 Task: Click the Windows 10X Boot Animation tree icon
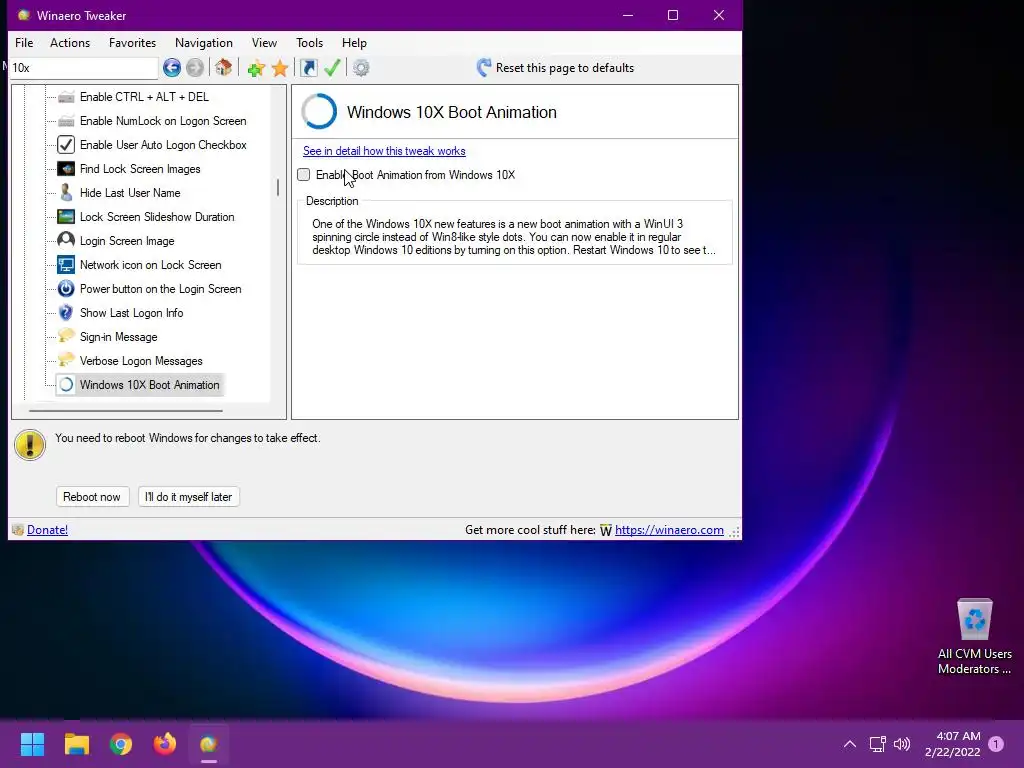(66, 385)
